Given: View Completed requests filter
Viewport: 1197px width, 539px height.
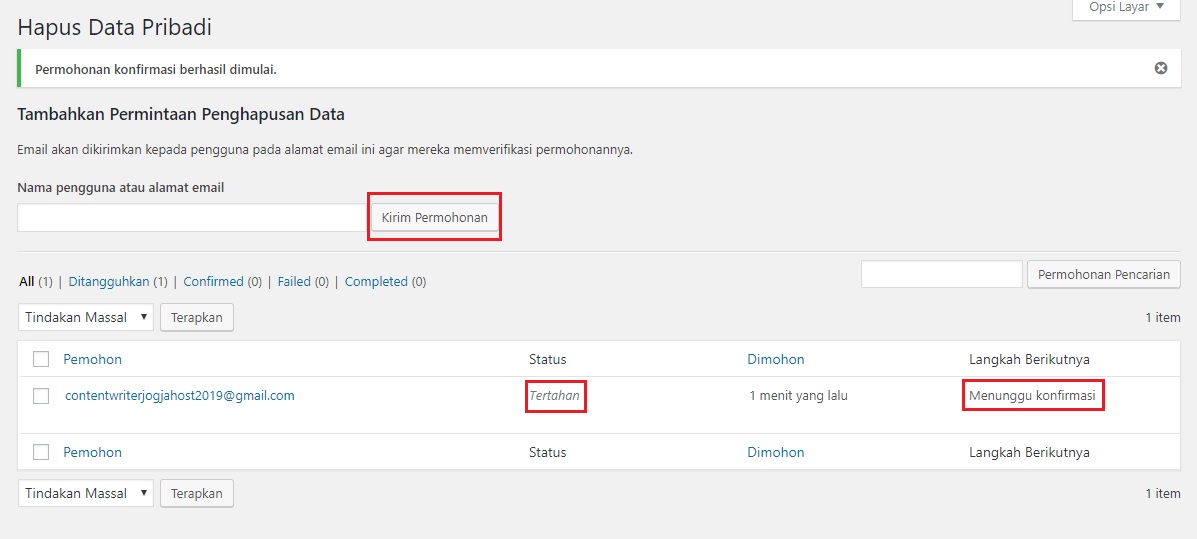Looking at the screenshot, I should tap(376, 282).
